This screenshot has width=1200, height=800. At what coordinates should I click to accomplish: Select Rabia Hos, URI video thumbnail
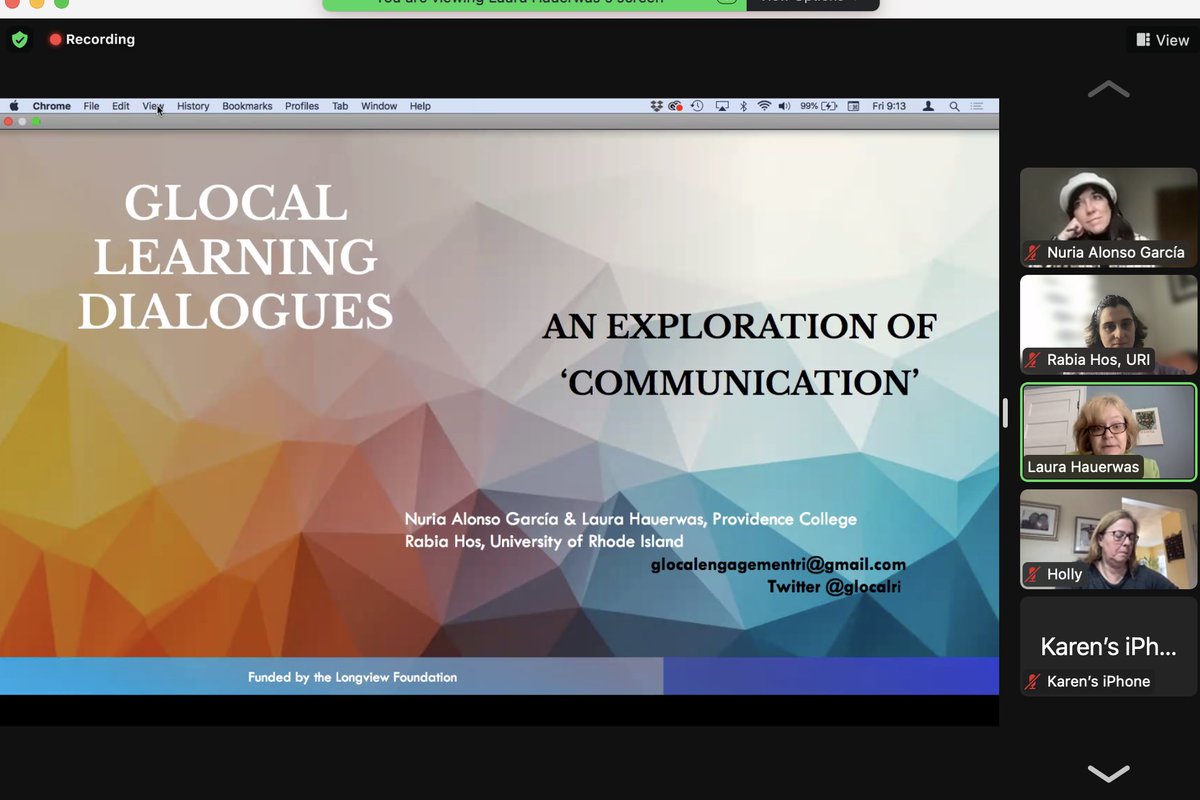coord(1108,325)
